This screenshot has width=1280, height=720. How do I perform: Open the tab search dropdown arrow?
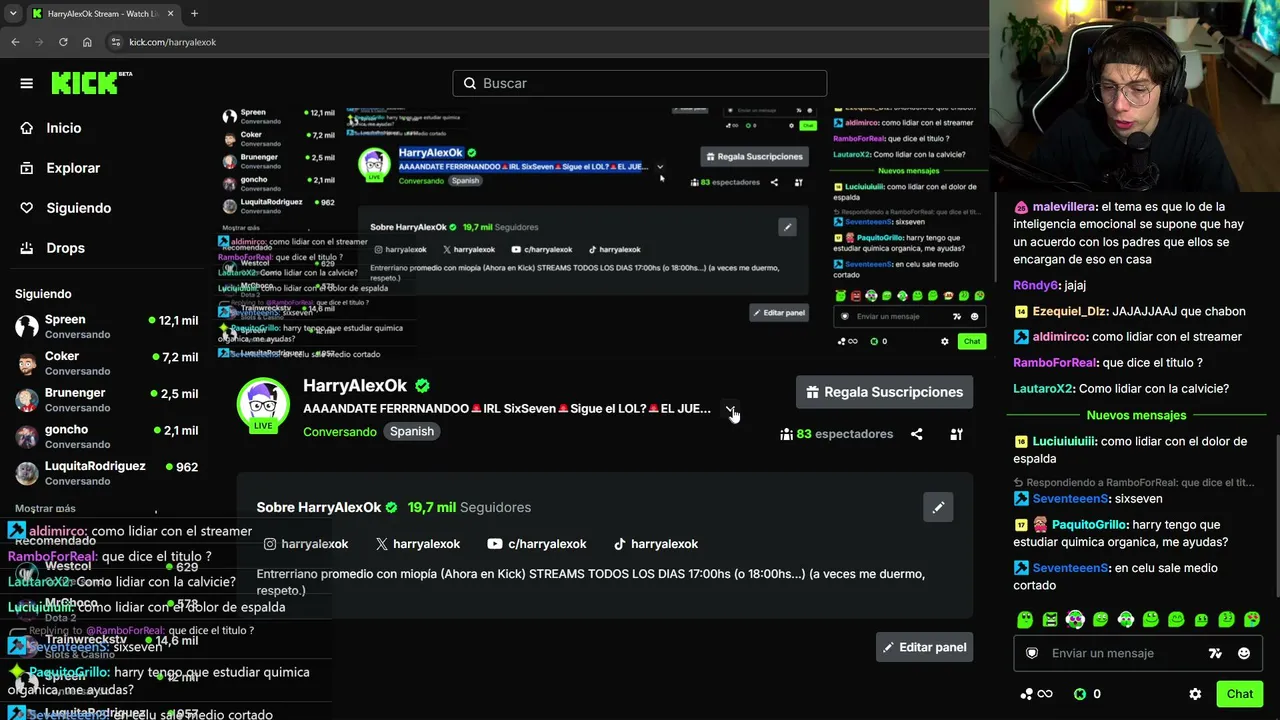point(13,14)
